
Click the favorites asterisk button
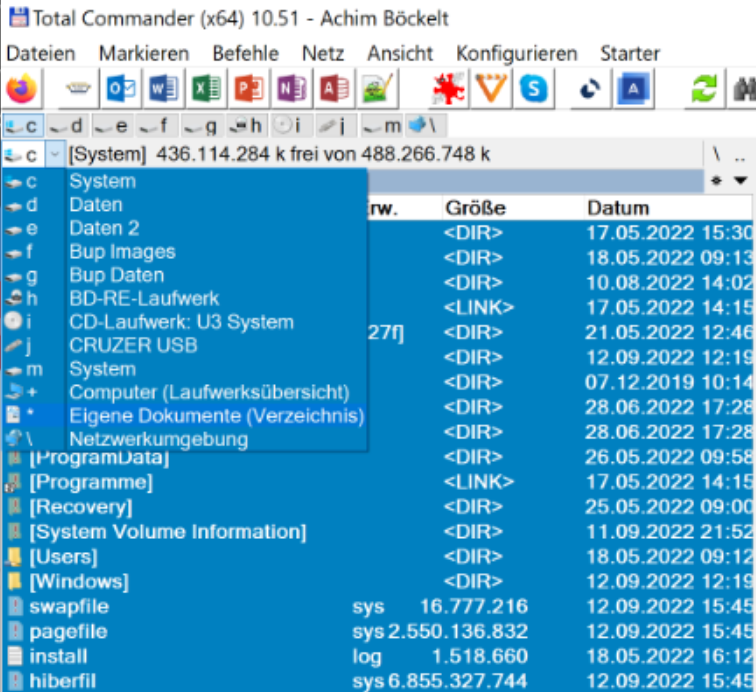pyautogui.click(x=717, y=180)
